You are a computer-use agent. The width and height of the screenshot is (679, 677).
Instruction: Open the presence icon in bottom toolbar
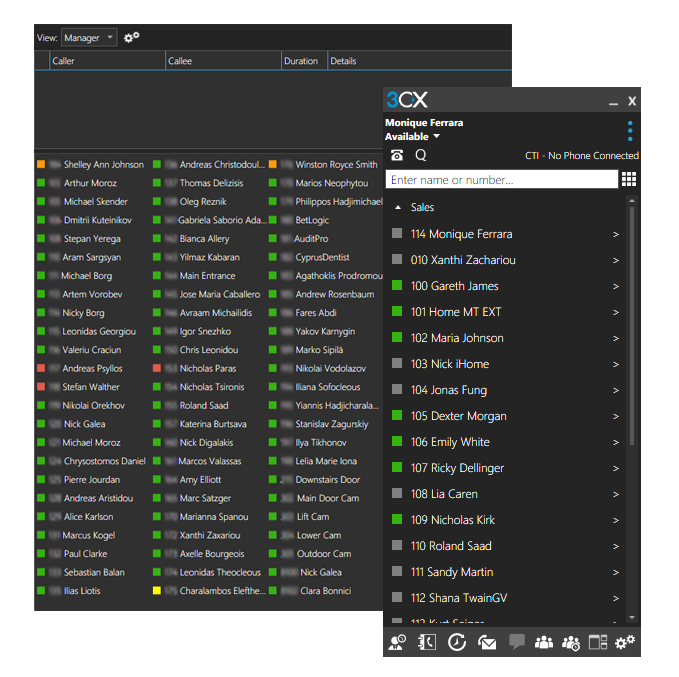396,643
